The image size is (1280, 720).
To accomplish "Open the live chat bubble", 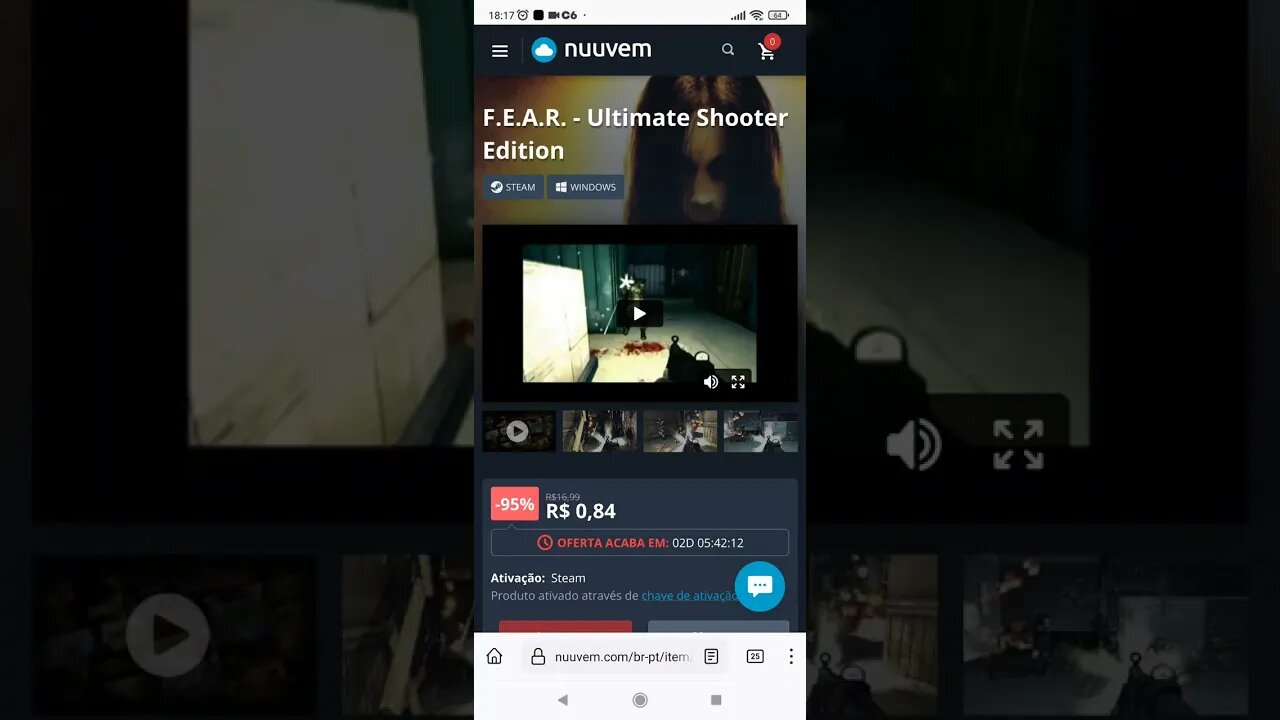I will coord(760,586).
